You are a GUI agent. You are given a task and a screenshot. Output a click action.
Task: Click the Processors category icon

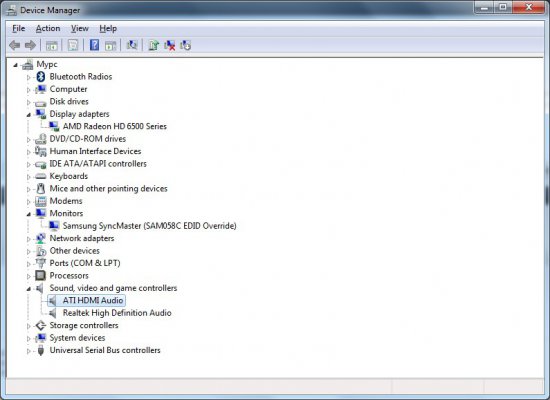point(41,275)
